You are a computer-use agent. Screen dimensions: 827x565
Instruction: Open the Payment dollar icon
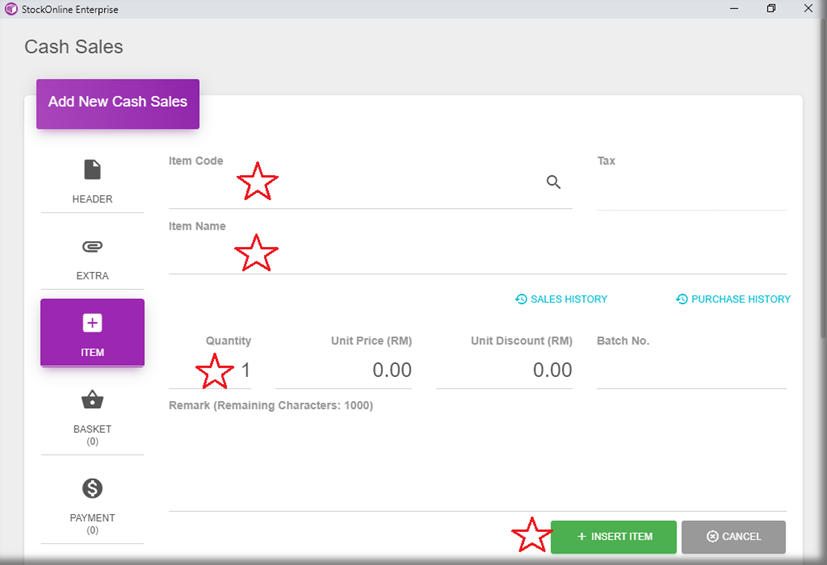(x=92, y=488)
